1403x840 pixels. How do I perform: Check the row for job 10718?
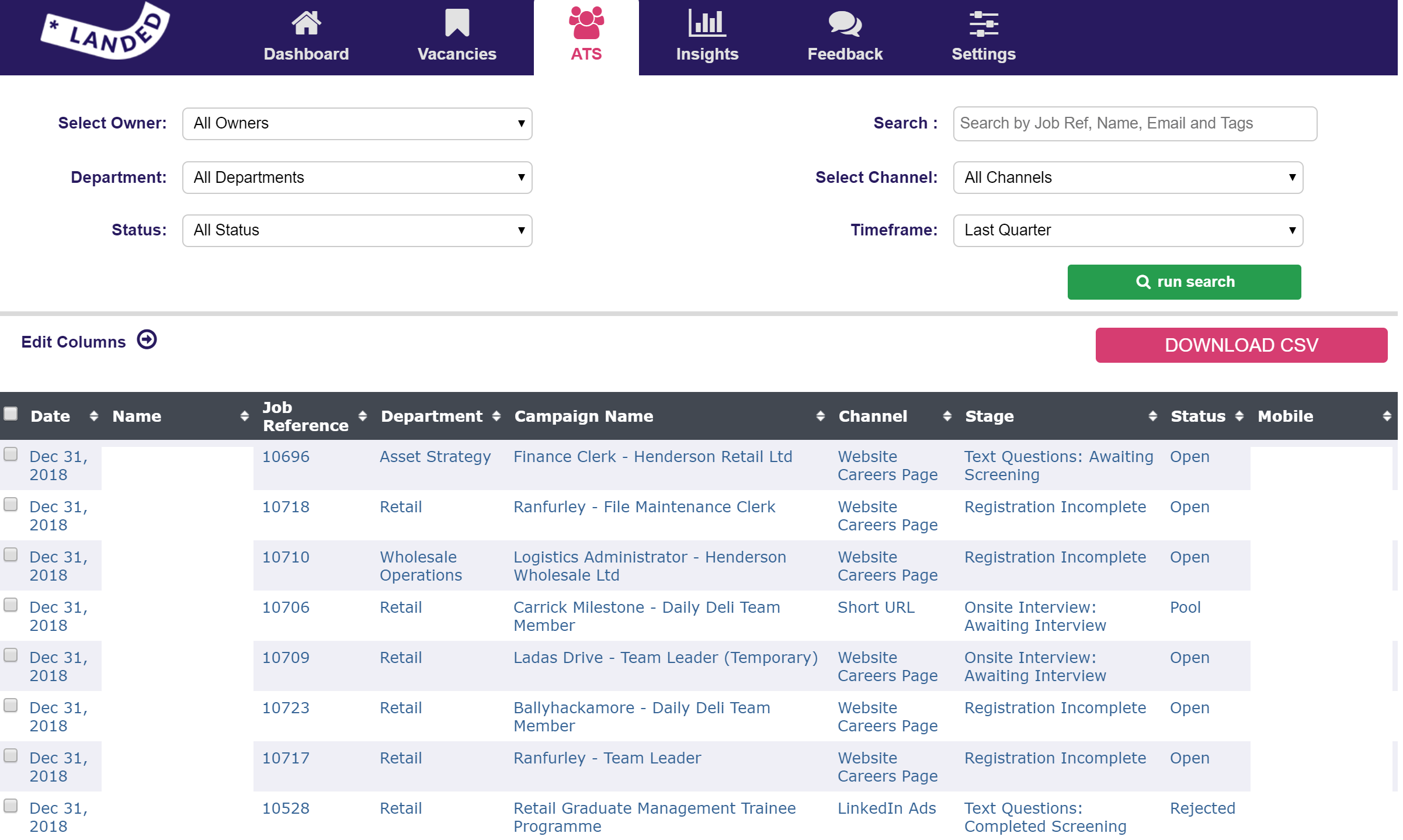click(x=11, y=505)
